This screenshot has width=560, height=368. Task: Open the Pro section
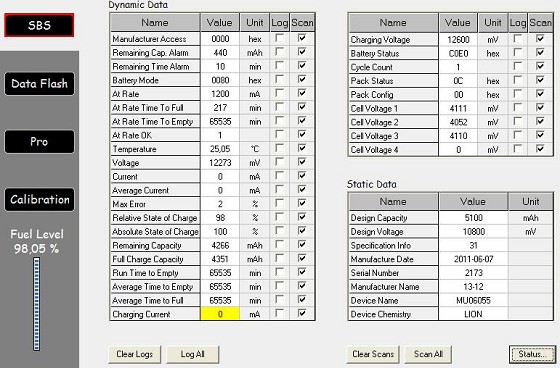[39, 141]
